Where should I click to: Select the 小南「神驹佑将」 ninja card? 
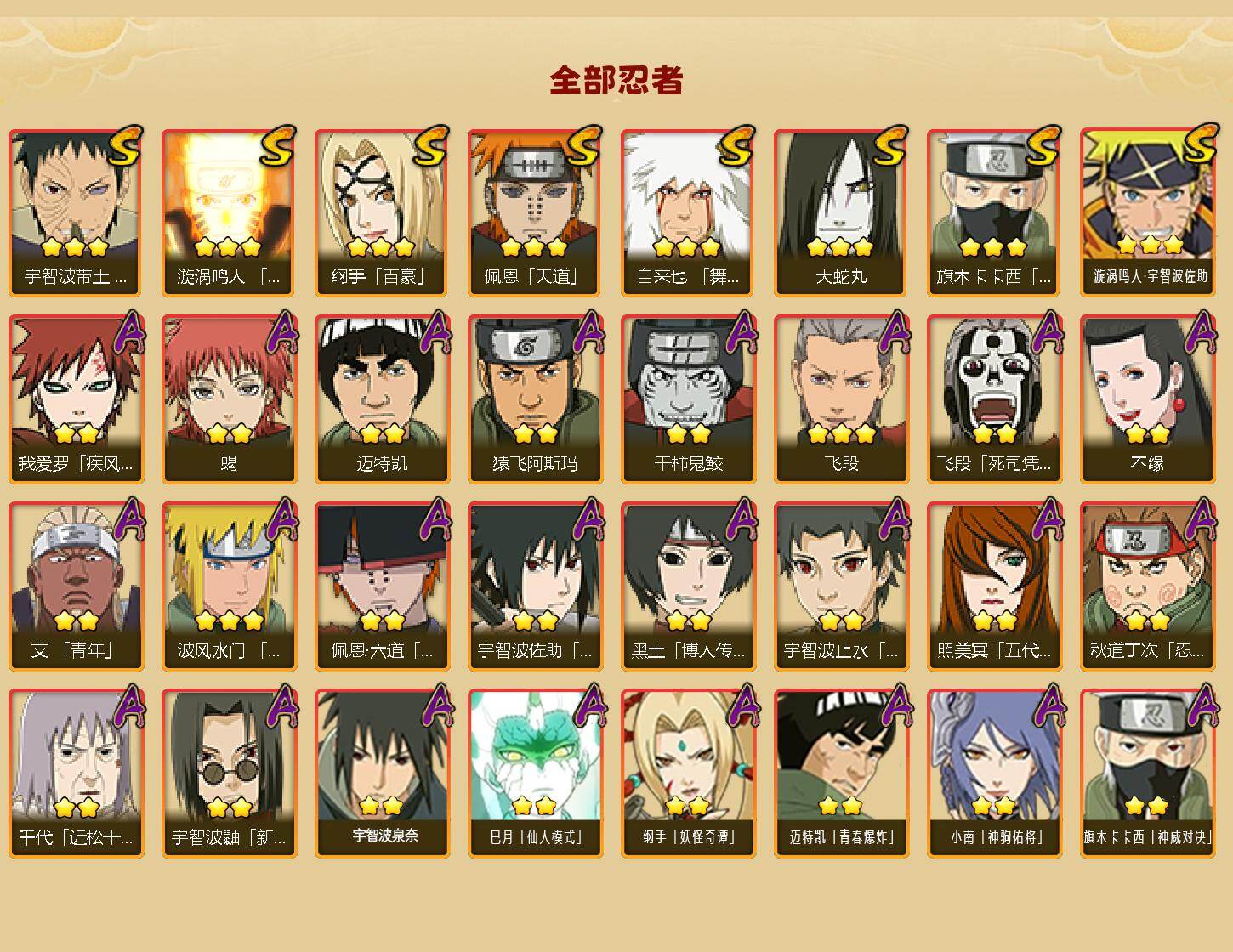[x=994, y=773]
